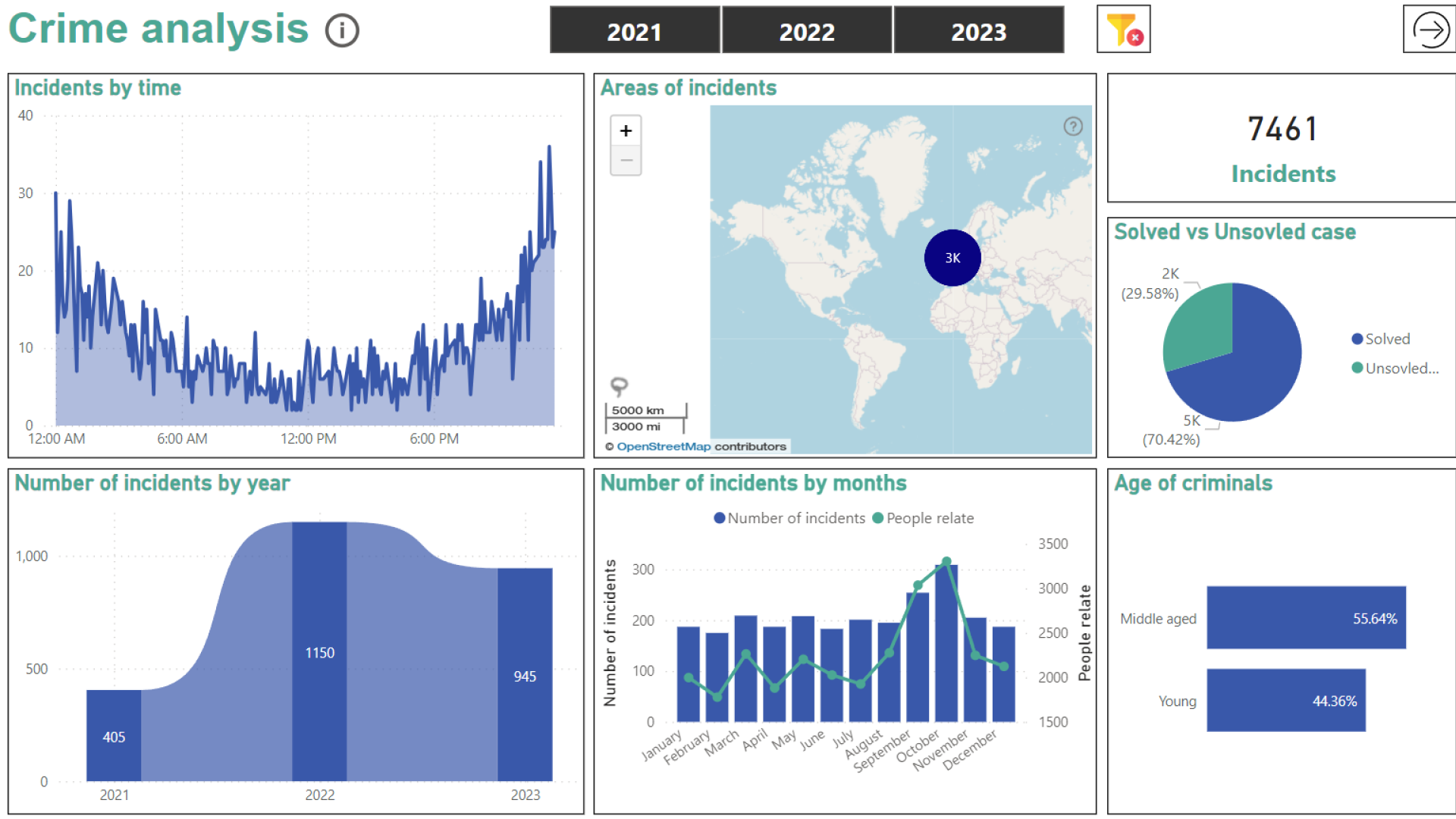This screenshot has height=819, width=1456.
Task: Click the 'Young' category label
Action: (1178, 701)
